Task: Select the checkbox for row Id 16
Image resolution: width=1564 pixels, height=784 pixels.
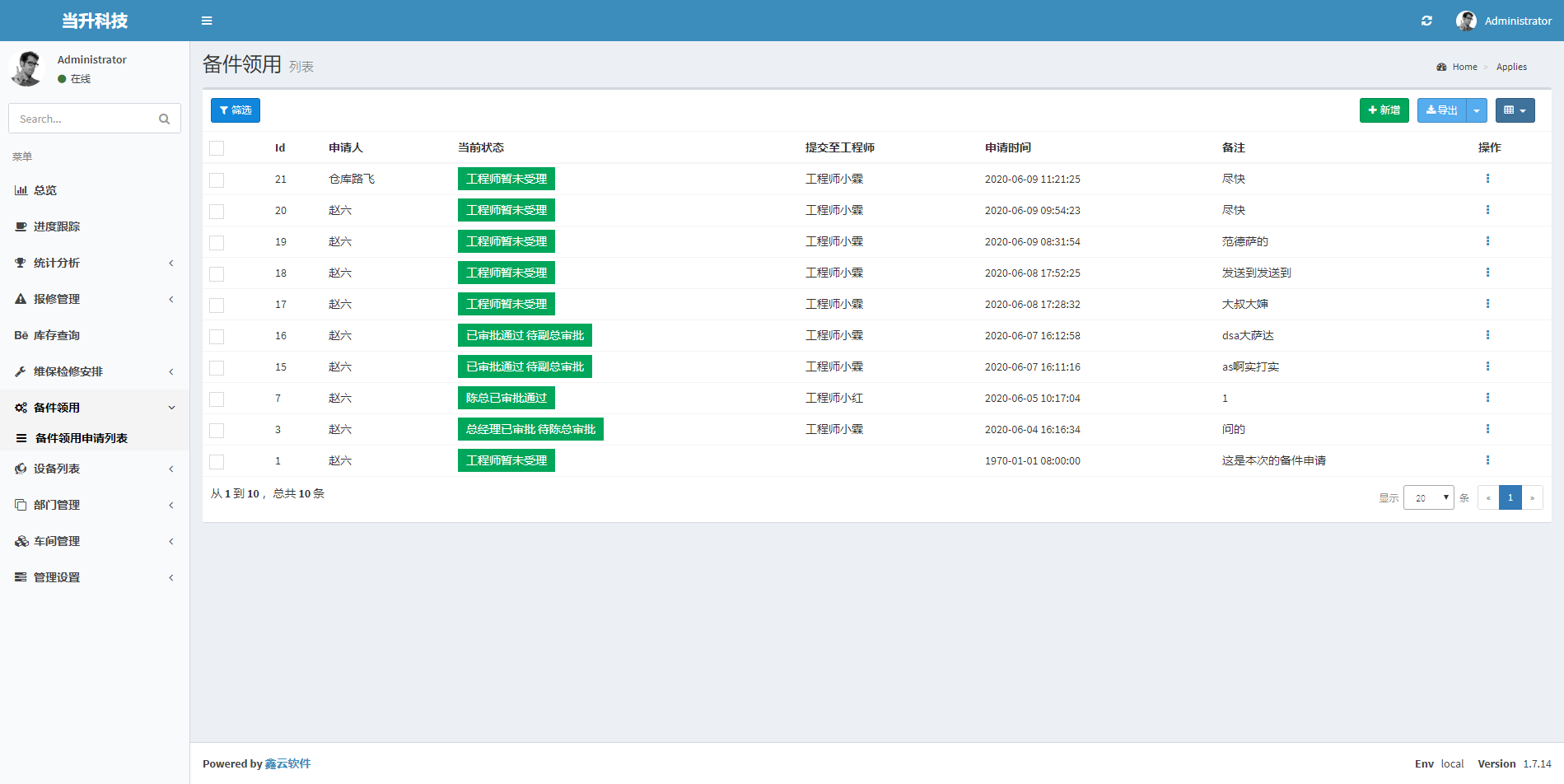Action: coord(217,337)
